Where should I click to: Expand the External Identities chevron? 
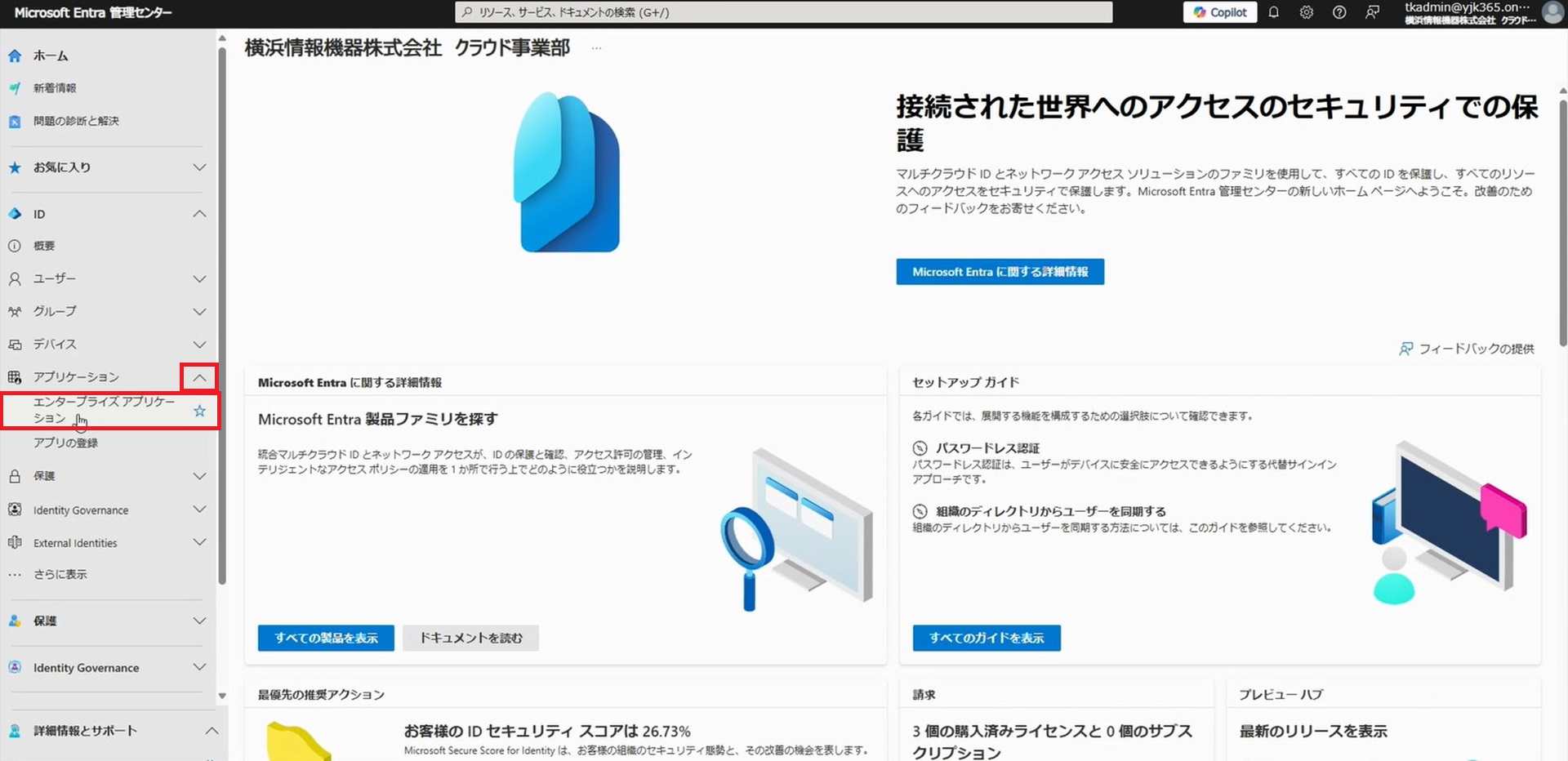click(199, 542)
